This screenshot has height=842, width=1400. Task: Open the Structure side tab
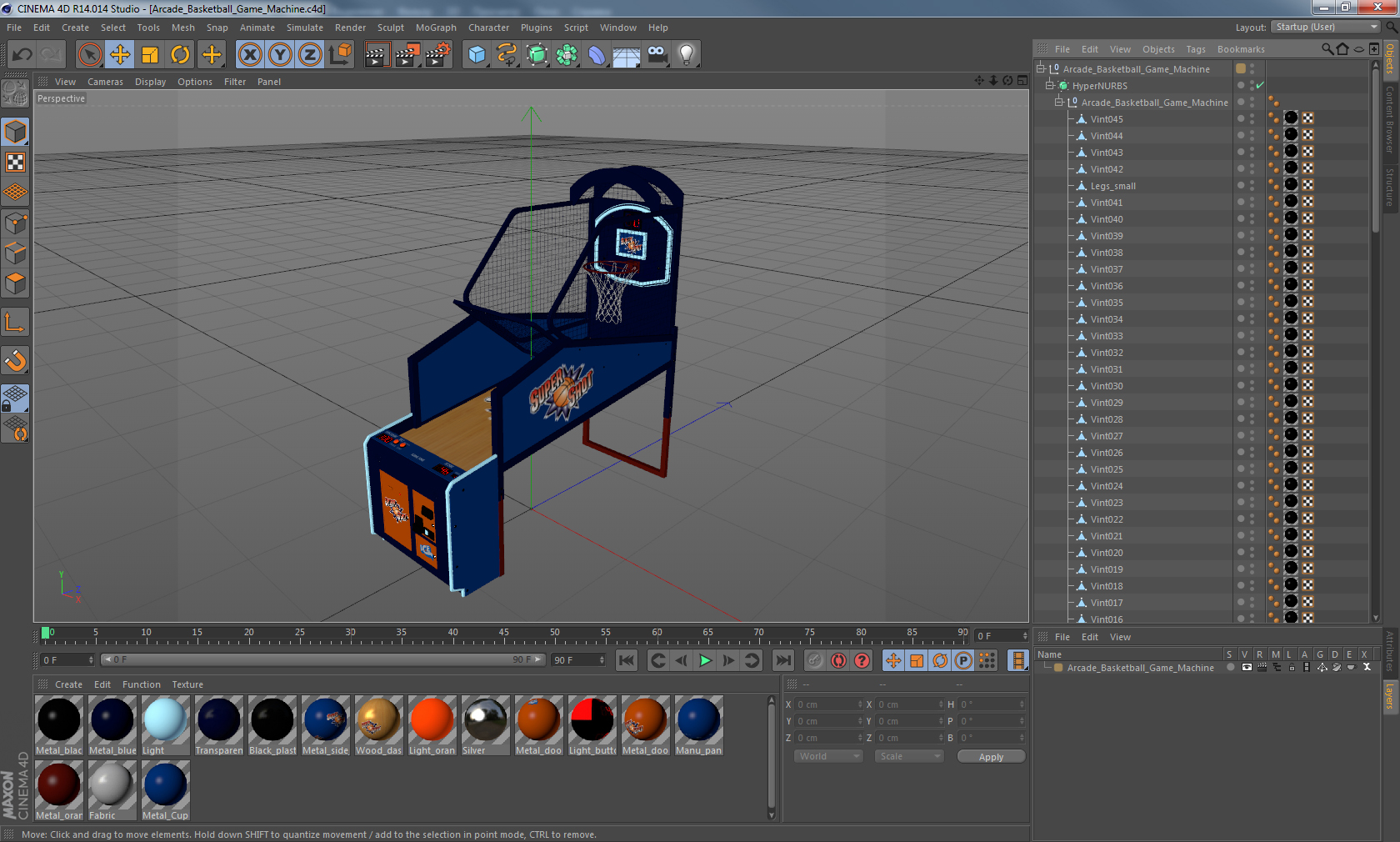click(x=1390, y=187)
